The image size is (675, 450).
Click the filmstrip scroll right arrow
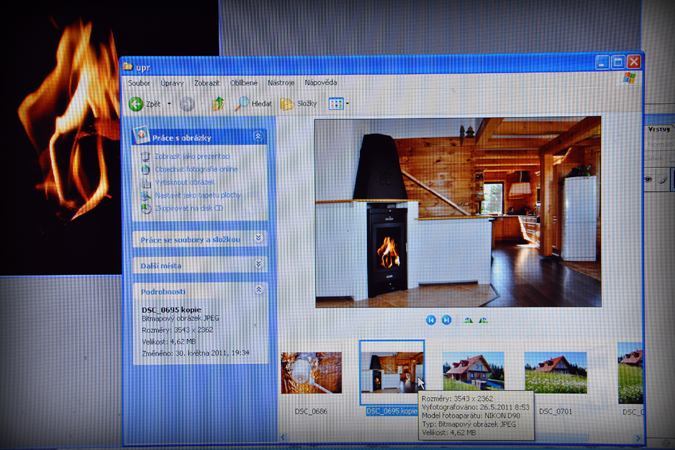[637, 438]
